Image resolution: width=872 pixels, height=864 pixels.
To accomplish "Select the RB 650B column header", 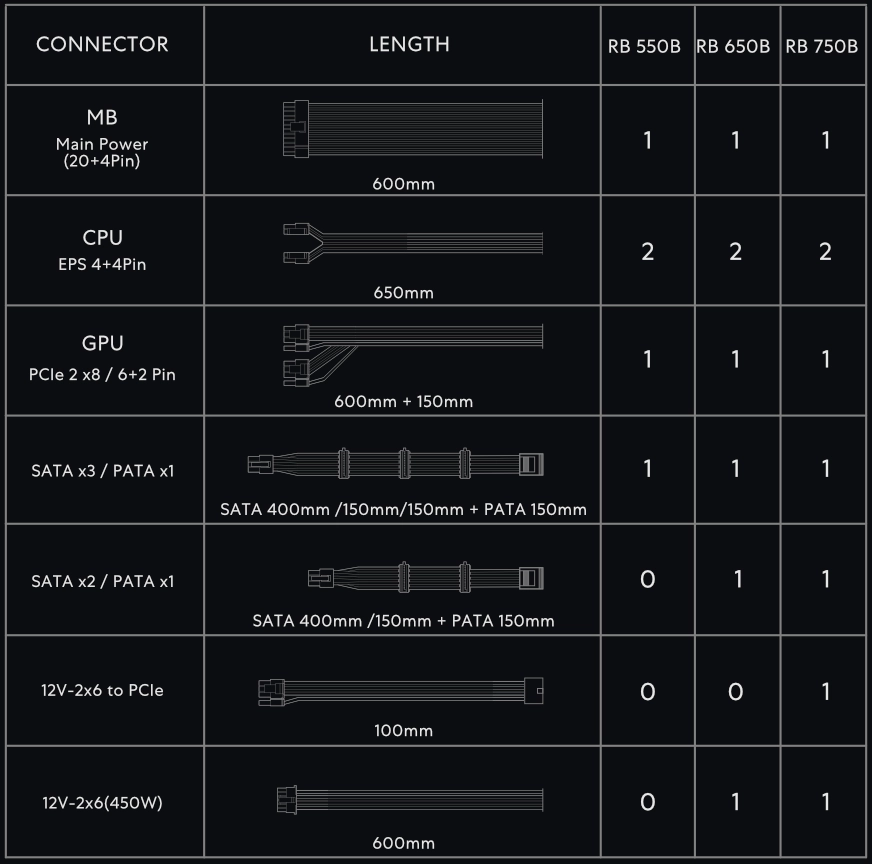I will pos(734,47).
